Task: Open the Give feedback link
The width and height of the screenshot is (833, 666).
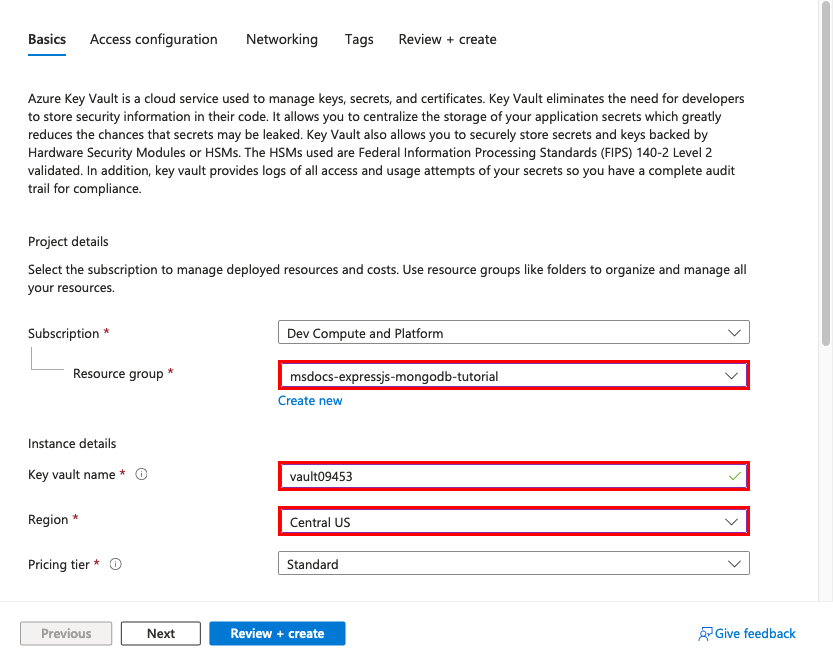Action: pyautogui.click(x=755, y=634)
